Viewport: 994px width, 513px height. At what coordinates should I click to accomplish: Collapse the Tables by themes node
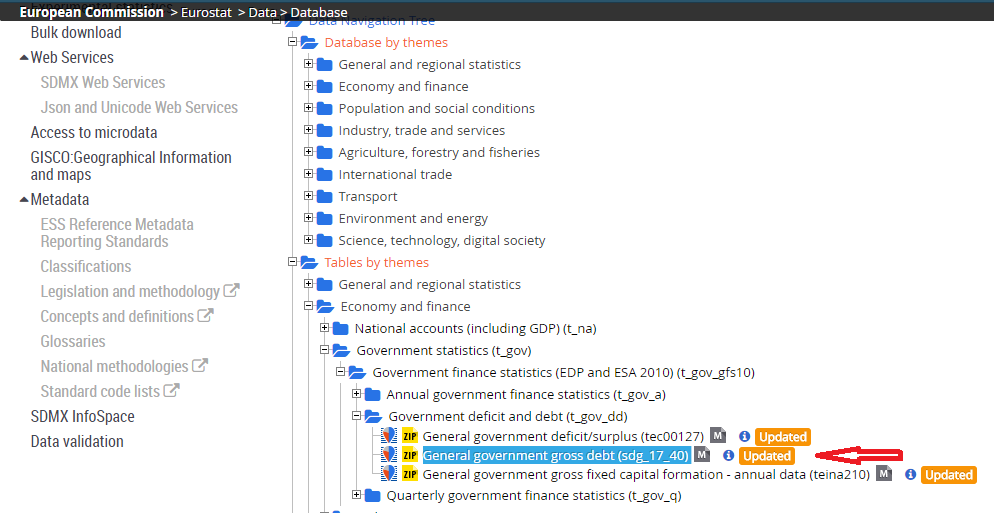[x=292, y=261]
